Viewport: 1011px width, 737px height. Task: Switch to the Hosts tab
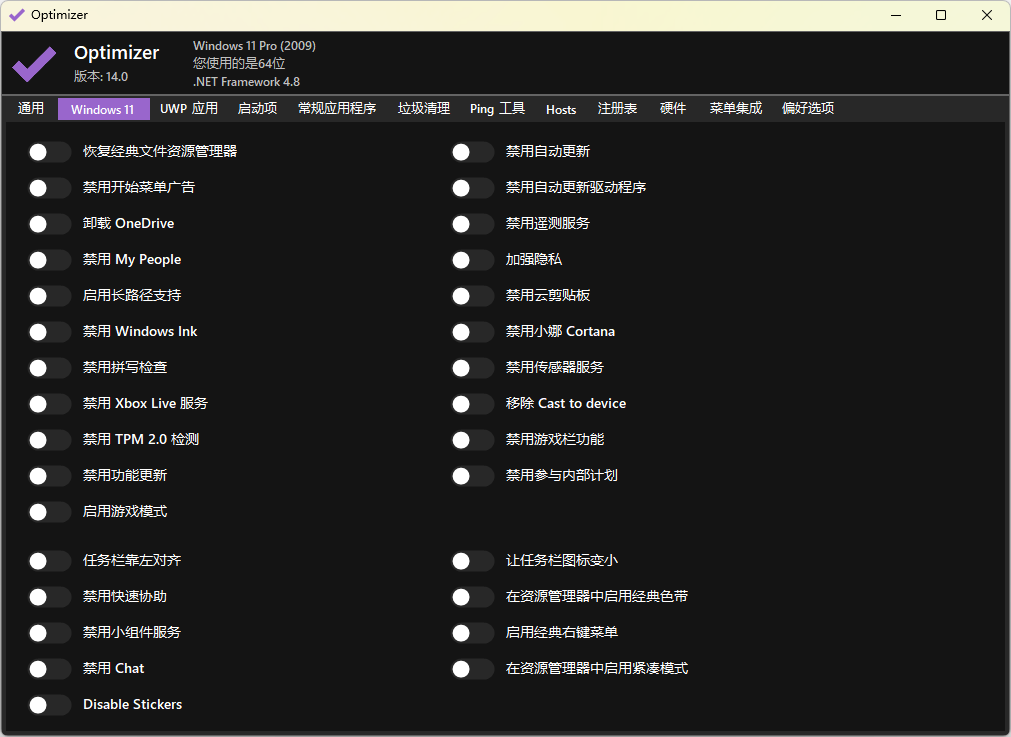[x=561, y=109]
